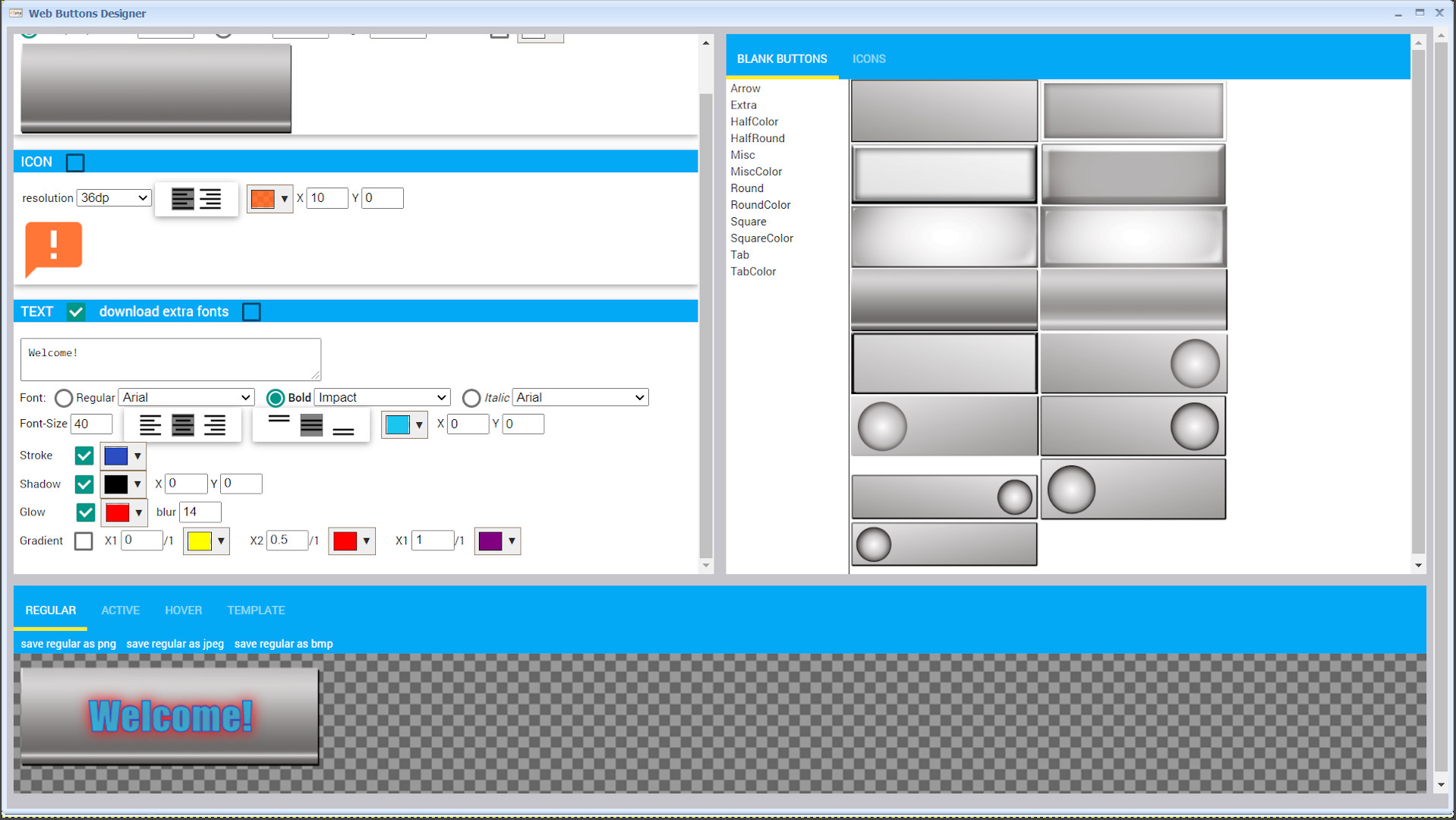Align text to middle vertically
This screenshot has width=1456, height=820.
311,425
